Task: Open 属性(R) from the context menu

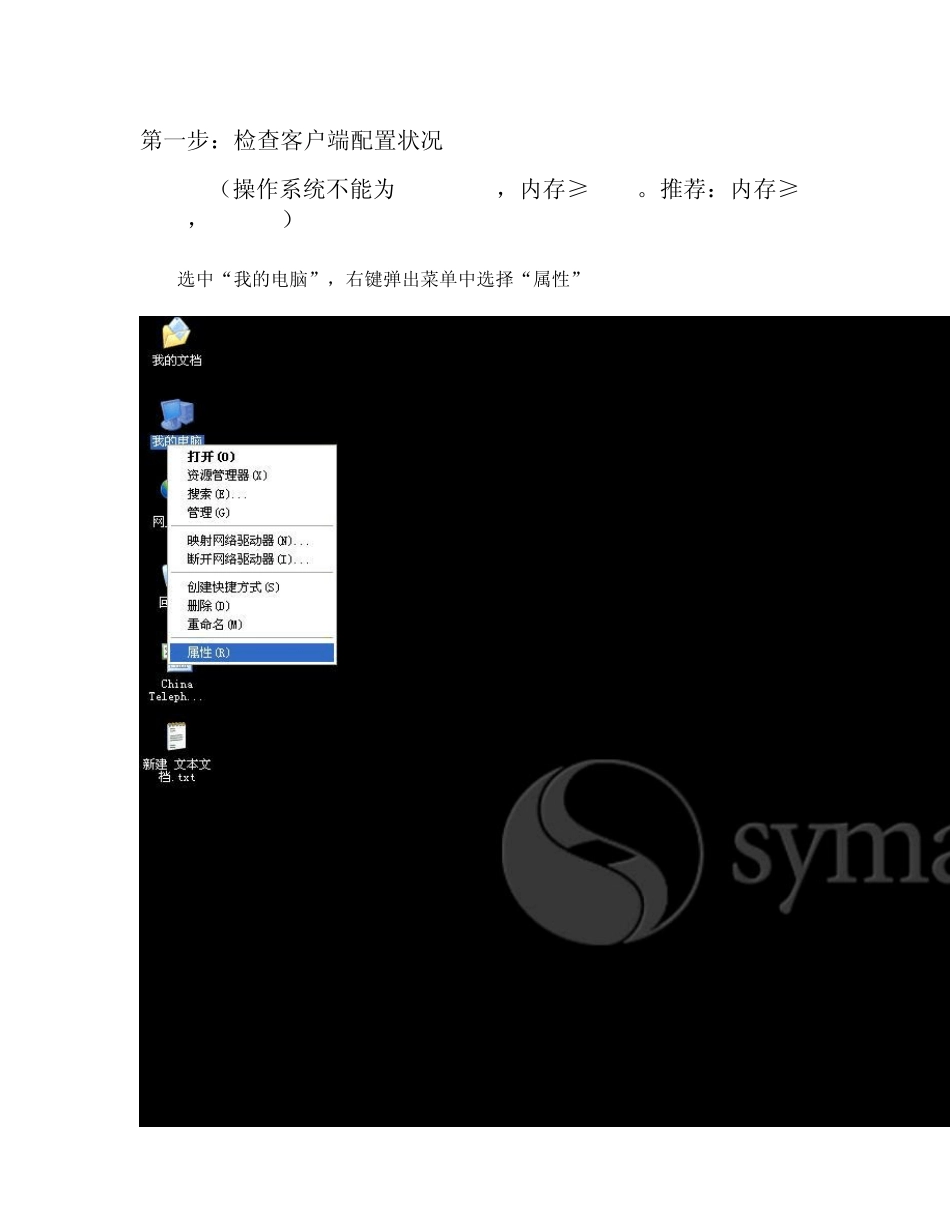Action: click(251, 653)
